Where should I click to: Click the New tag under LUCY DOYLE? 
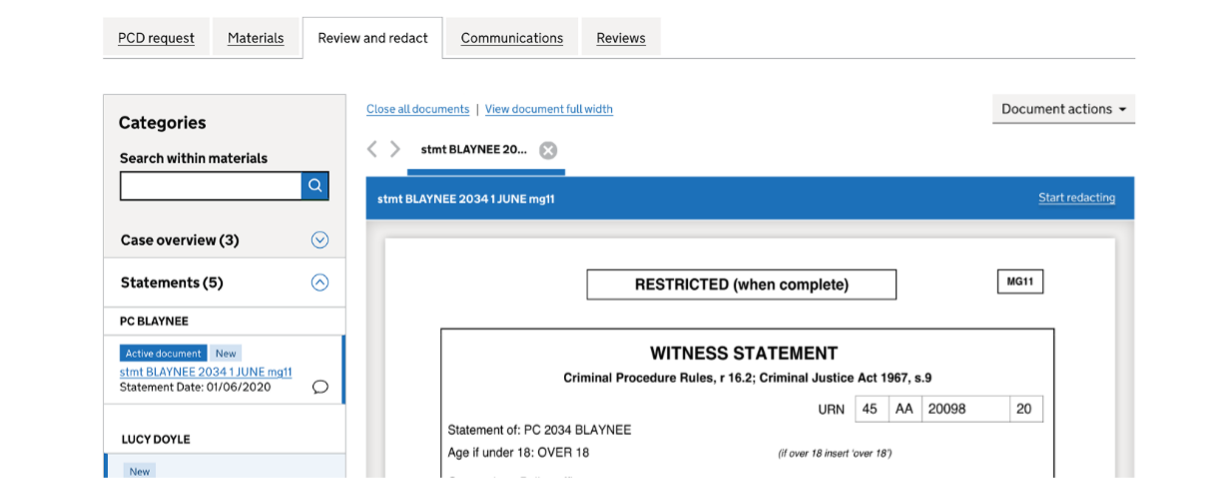(x=140, y=471)
